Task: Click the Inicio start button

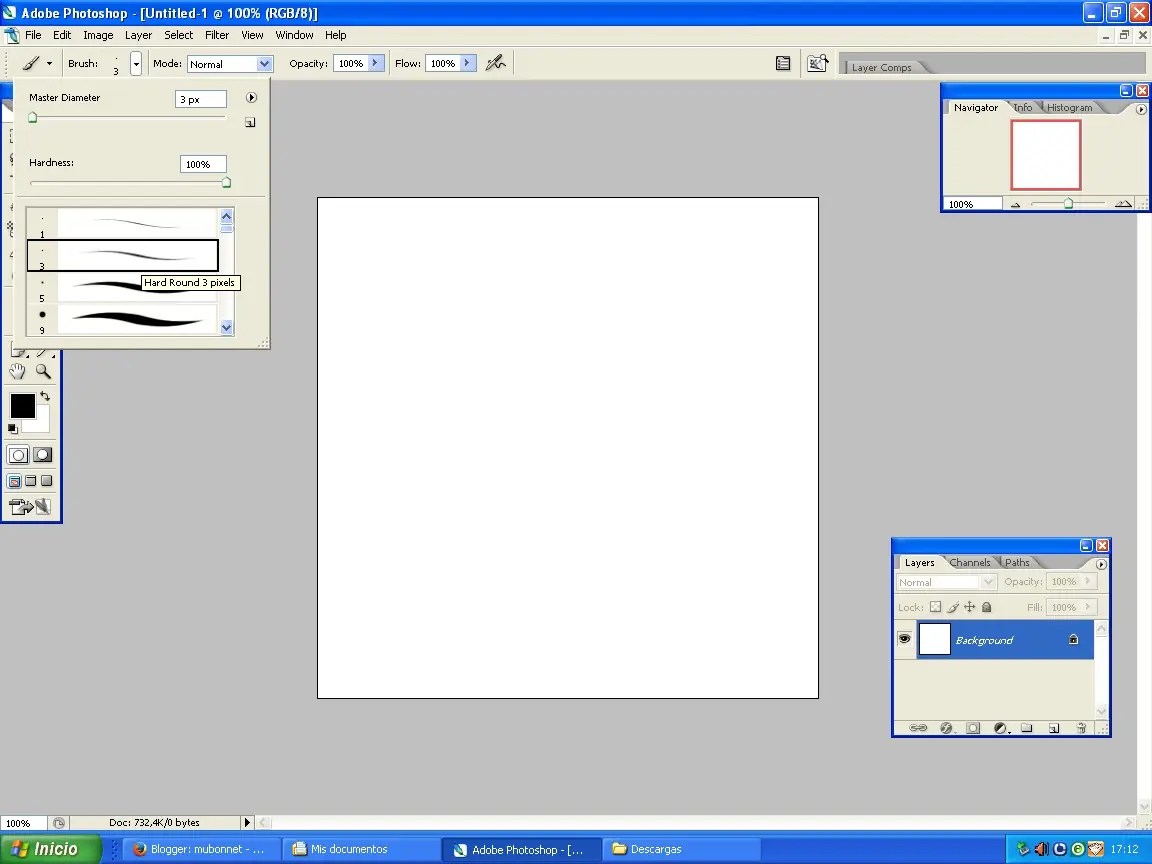Action: [x=50, y=849]
